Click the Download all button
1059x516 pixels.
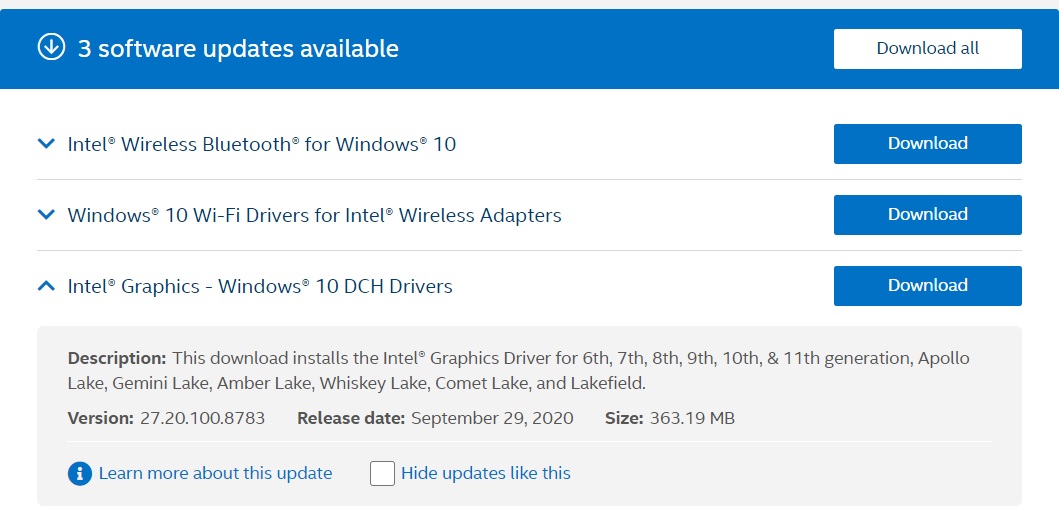click(927, 49)
